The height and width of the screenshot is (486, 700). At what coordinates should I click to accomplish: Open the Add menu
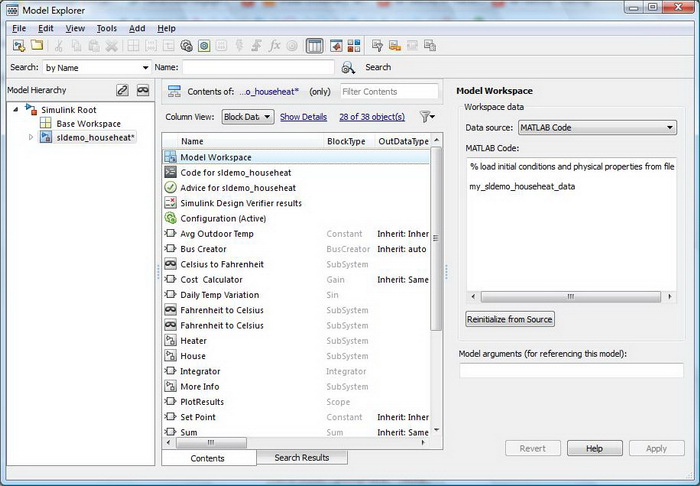click(x=137, y=29)
